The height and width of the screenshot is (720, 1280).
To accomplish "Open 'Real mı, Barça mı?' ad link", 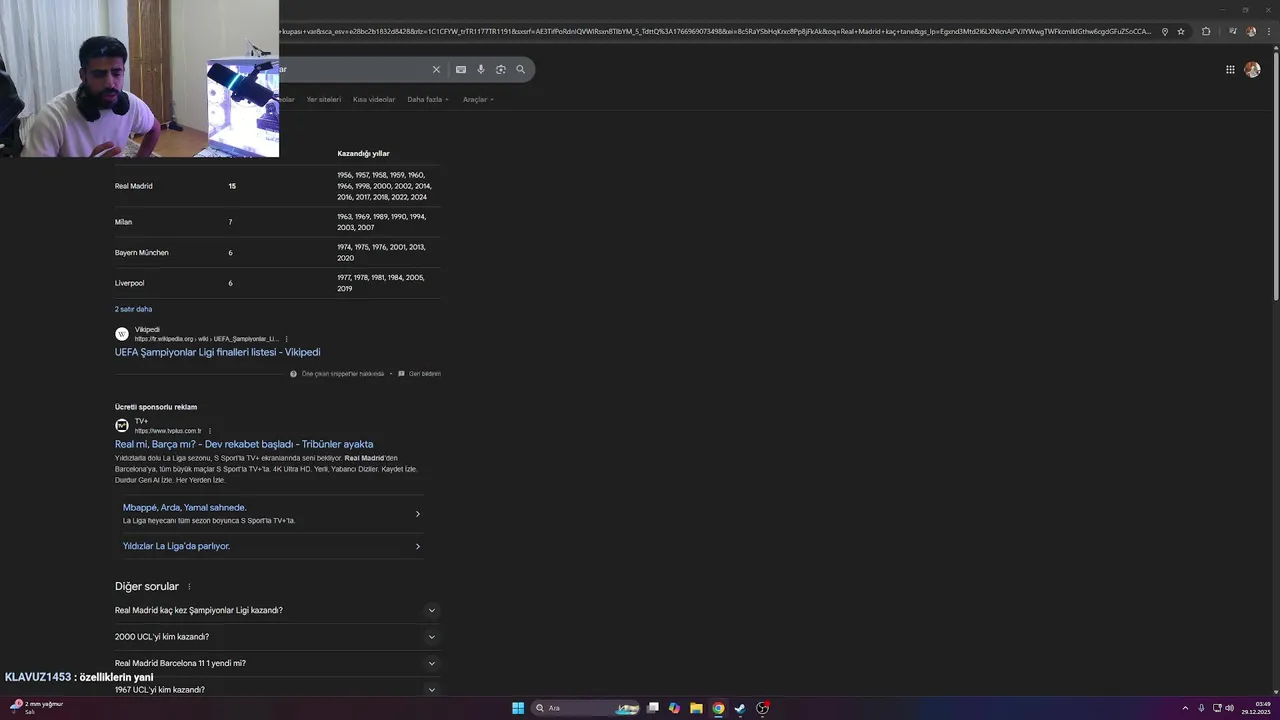I will [x=244, y=444].
